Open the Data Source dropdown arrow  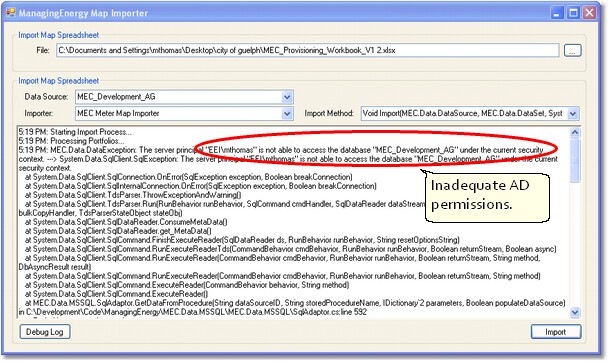[287, 97]
